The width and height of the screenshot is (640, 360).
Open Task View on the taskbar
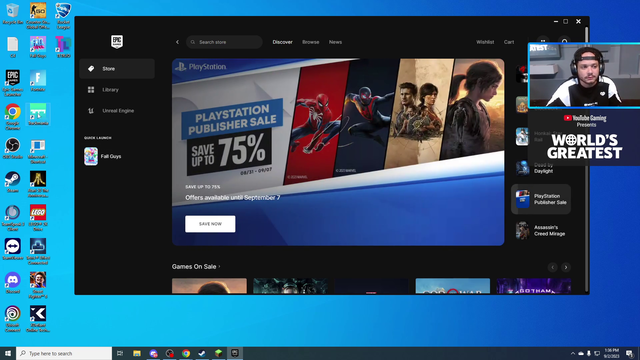click(x=120, y=353)
